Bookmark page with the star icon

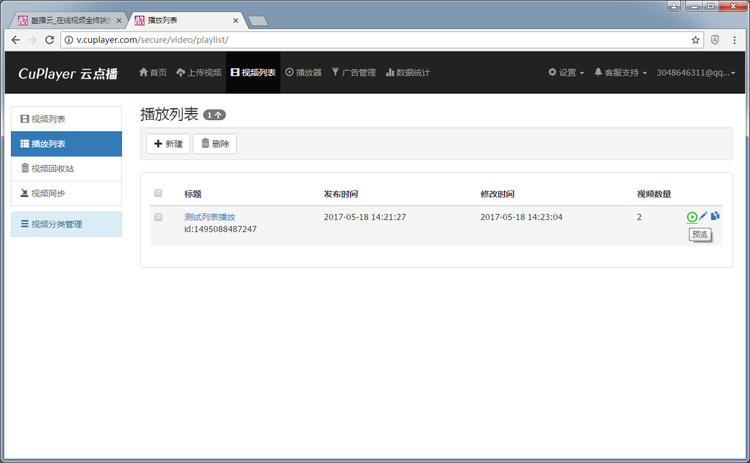(695, 40)
